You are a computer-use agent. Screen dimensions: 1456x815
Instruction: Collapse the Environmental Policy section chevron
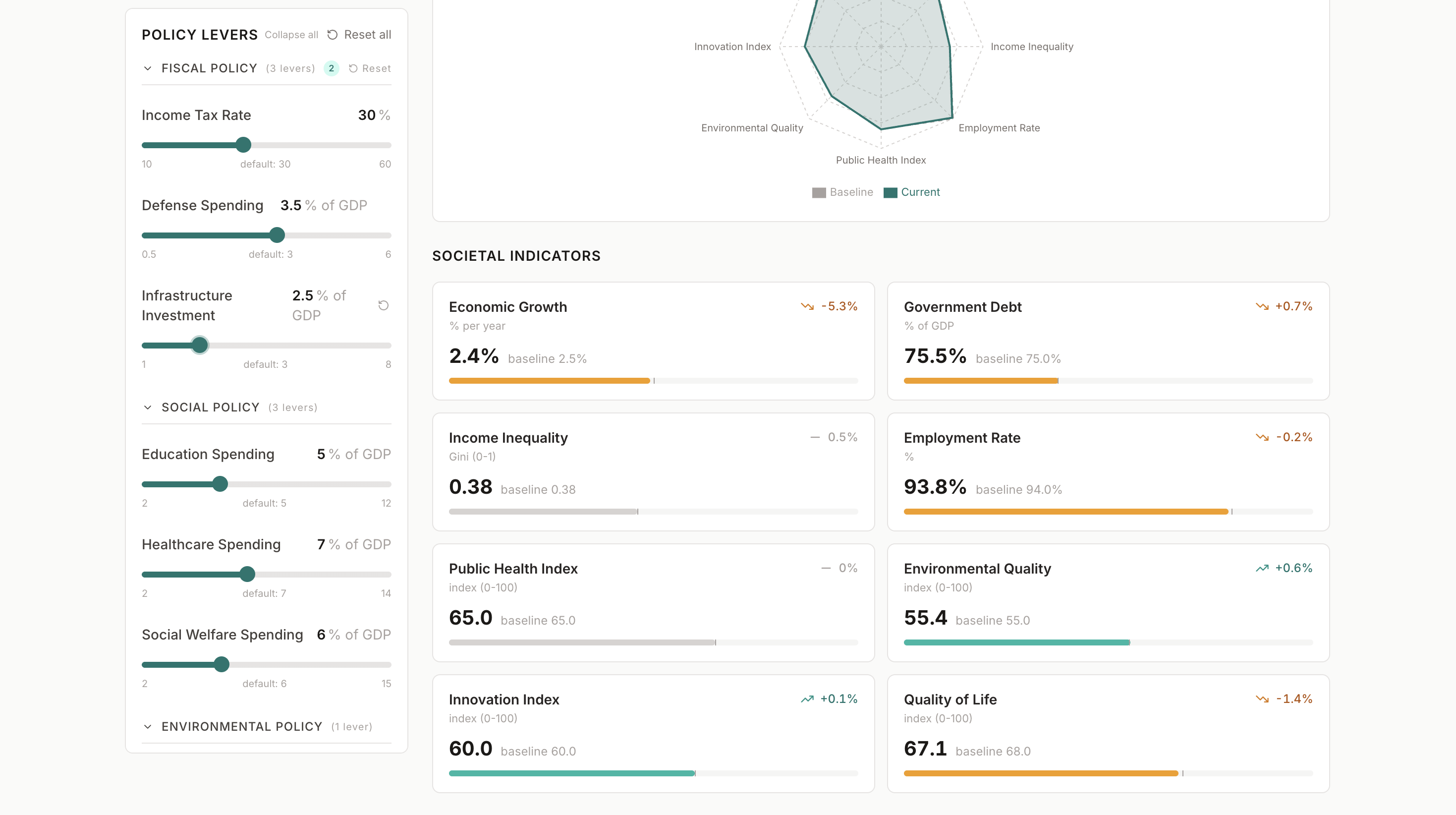click(148, 726)
